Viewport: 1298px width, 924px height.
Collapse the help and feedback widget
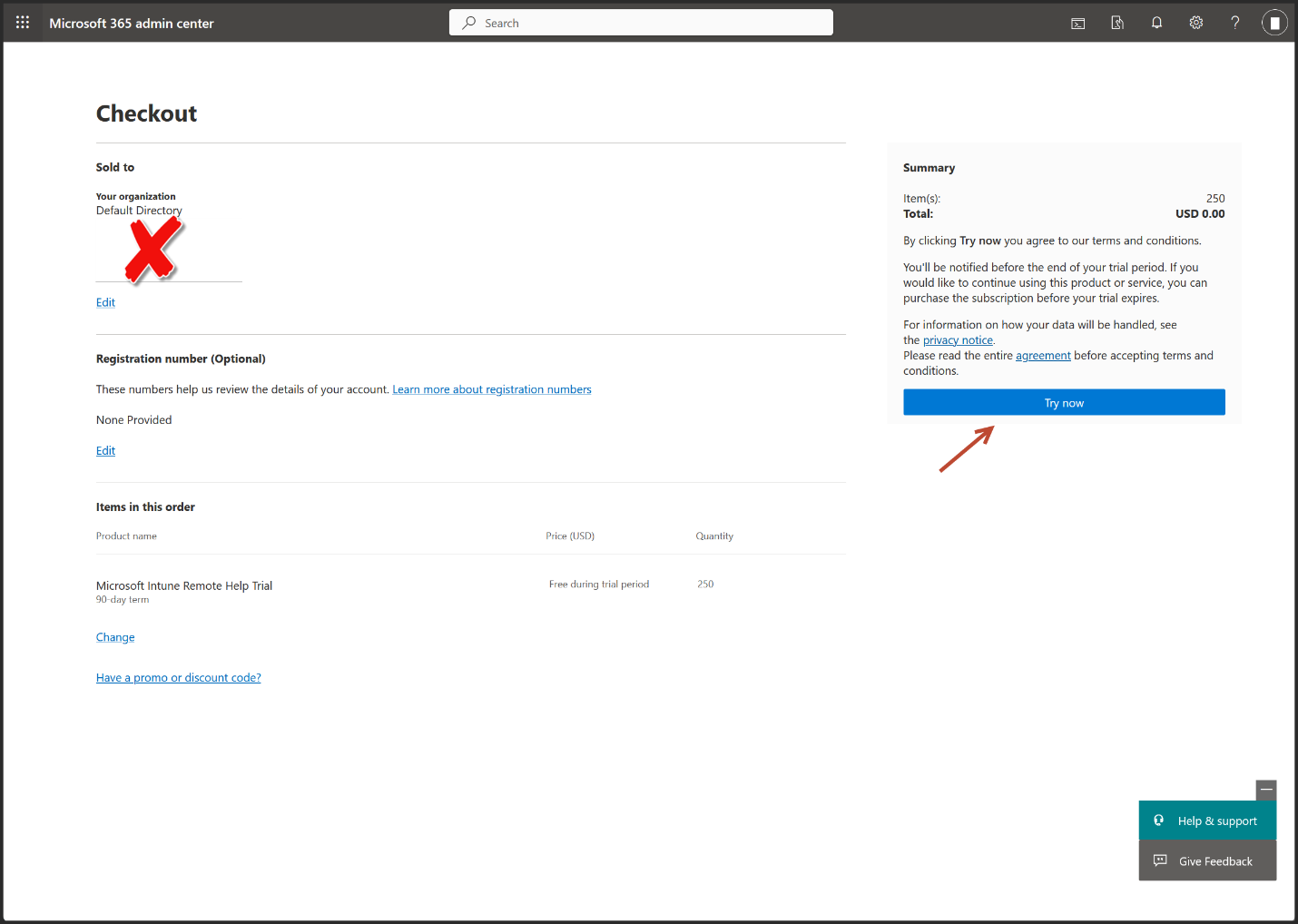click(1265, 790)
